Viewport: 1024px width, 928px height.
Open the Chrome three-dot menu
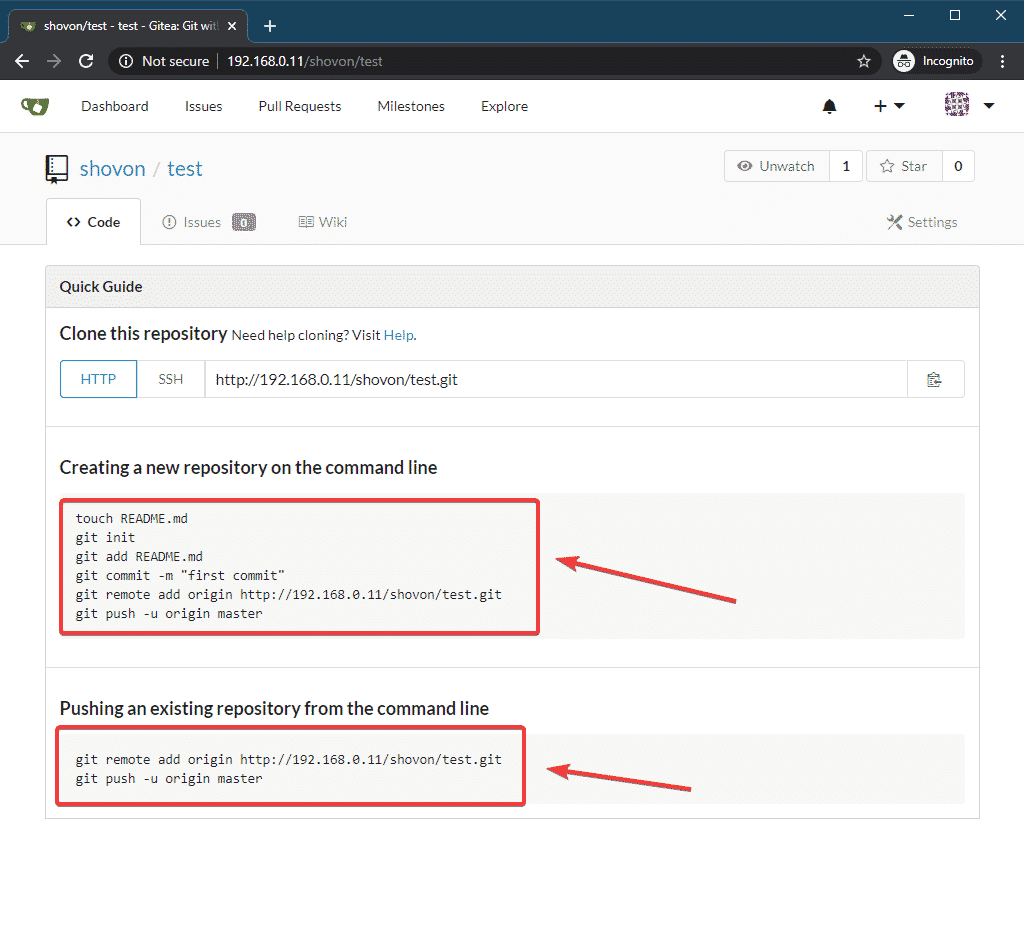[1002, 61]
